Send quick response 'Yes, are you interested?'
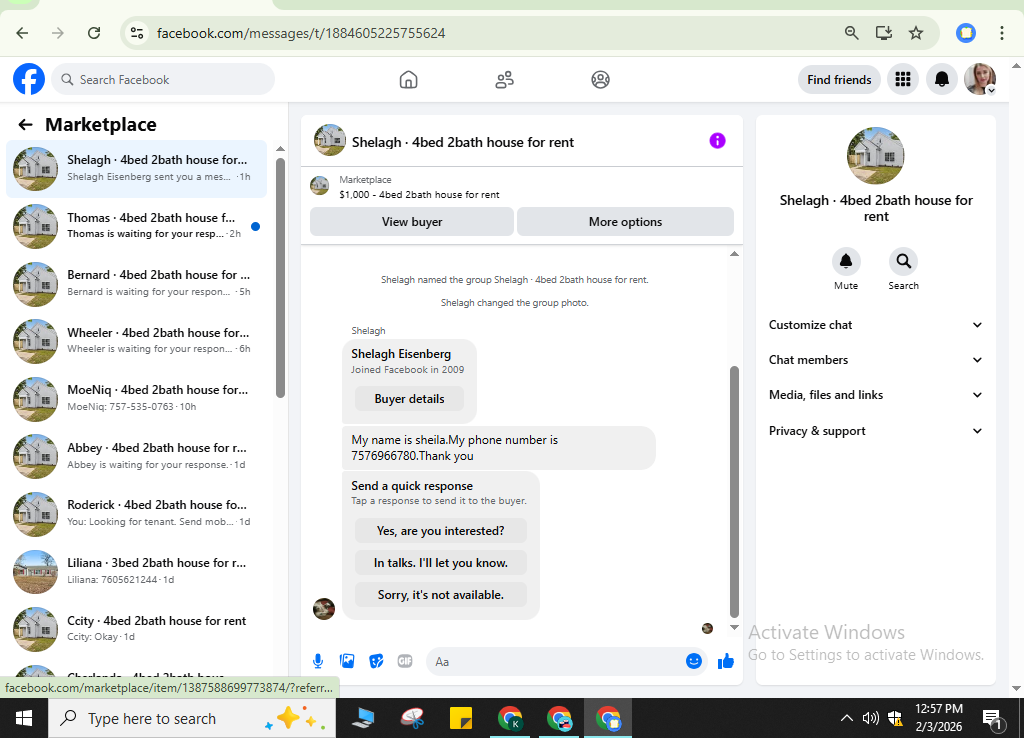 tap(440, 530)
